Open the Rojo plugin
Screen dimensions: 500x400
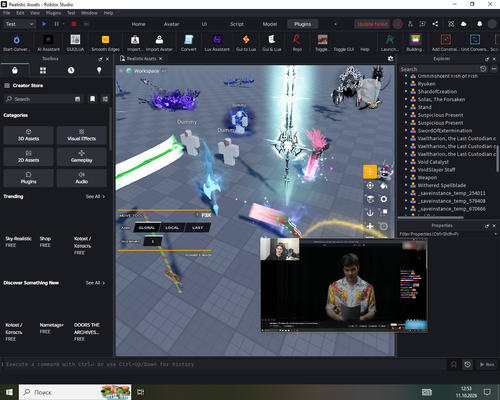tap(297, 43)
